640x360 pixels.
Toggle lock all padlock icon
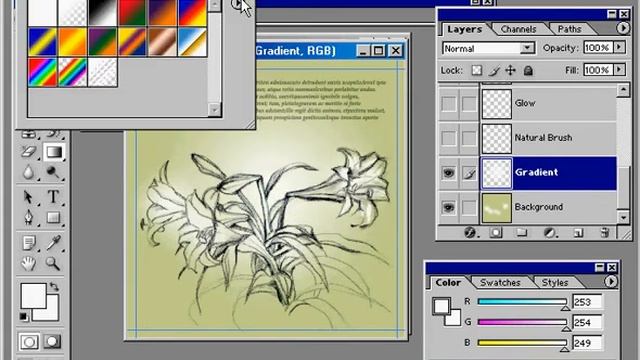tap(528, 70)
